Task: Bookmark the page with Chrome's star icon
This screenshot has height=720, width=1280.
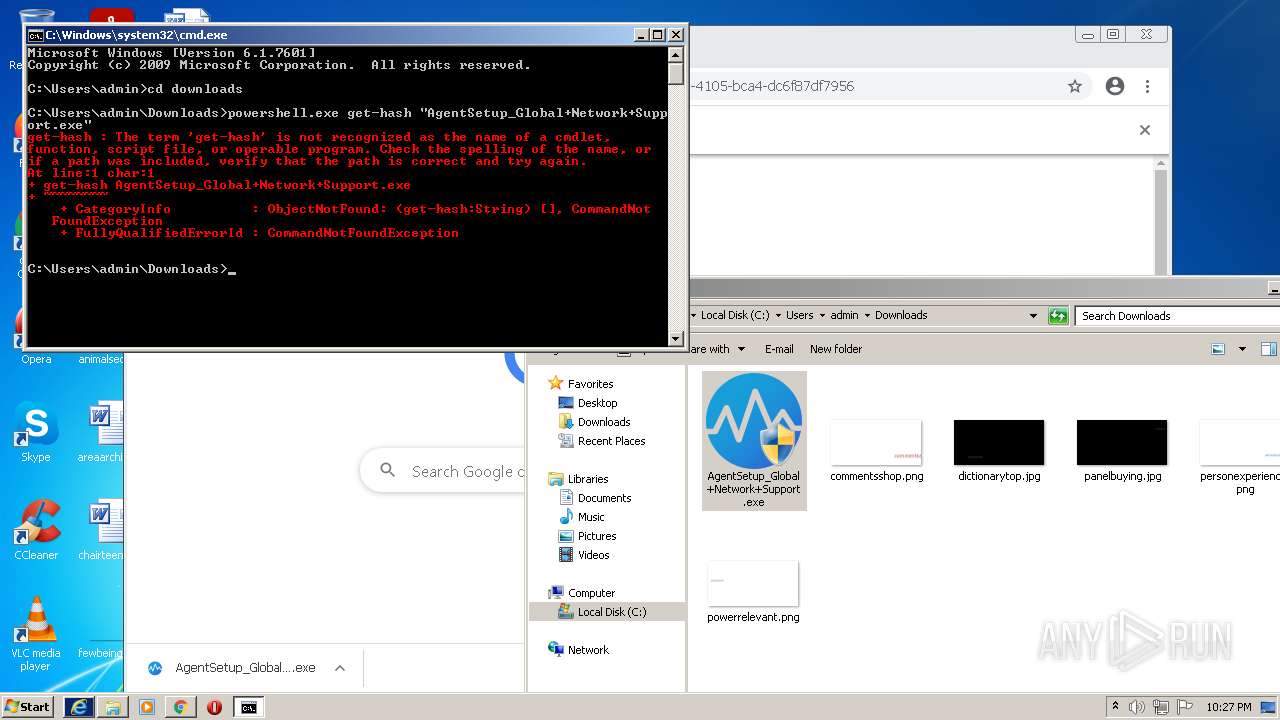Action: point(1075,86)
